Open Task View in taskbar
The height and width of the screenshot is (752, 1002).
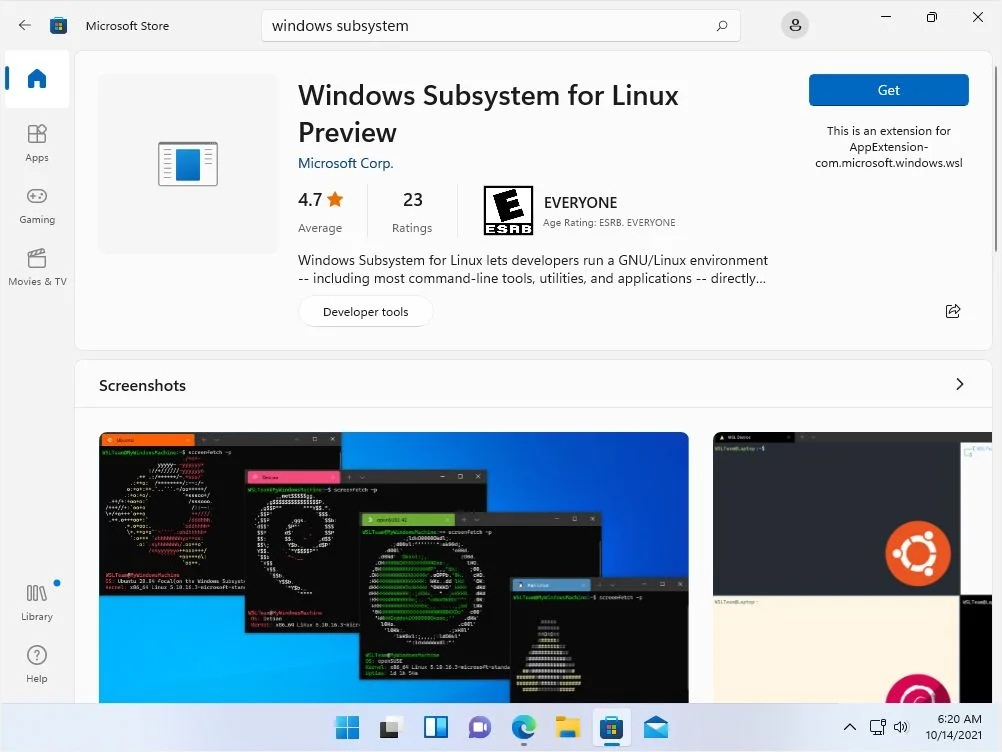pyautogui.click(x=390, y=728)
